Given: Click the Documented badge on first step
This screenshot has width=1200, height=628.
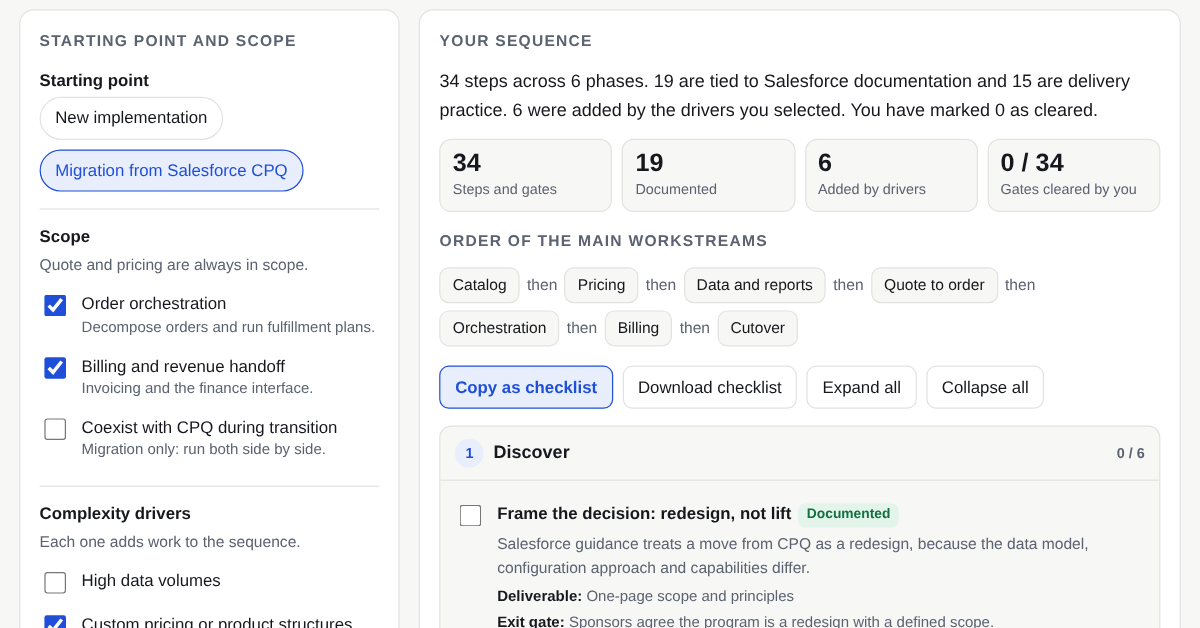Looking at the screenshot, I should (848, 514).
